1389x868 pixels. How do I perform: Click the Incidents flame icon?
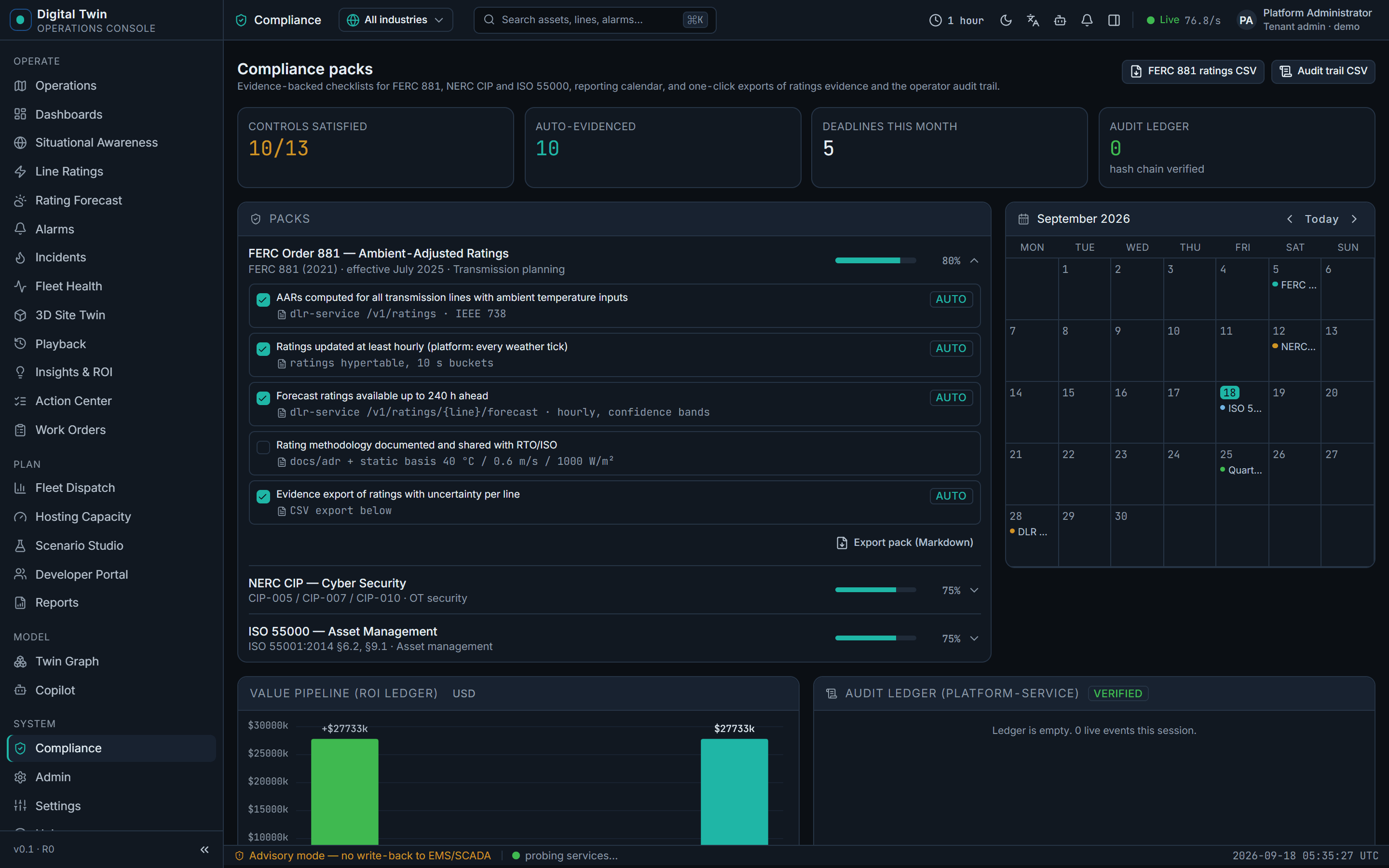point(20,257)
